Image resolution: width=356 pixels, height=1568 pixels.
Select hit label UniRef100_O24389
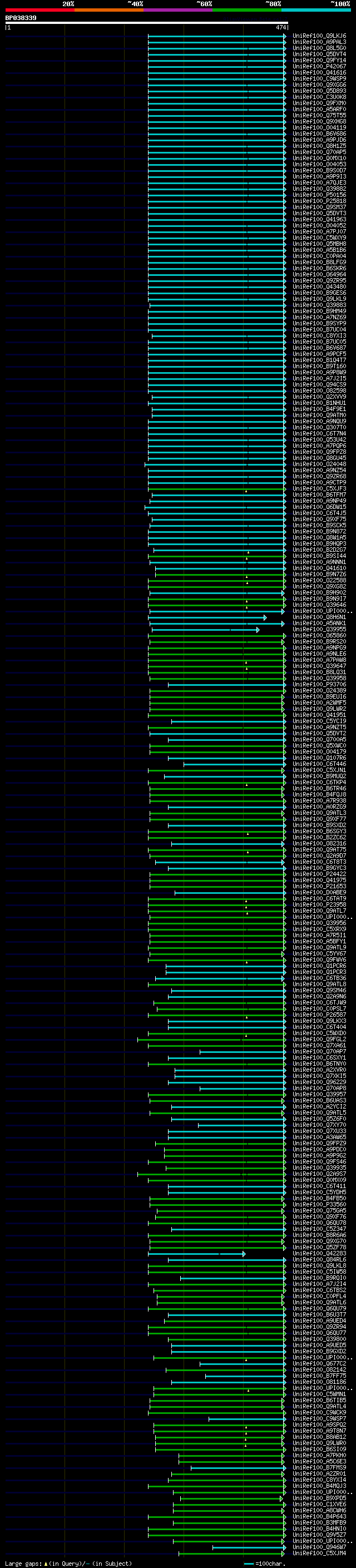point(319,690)
